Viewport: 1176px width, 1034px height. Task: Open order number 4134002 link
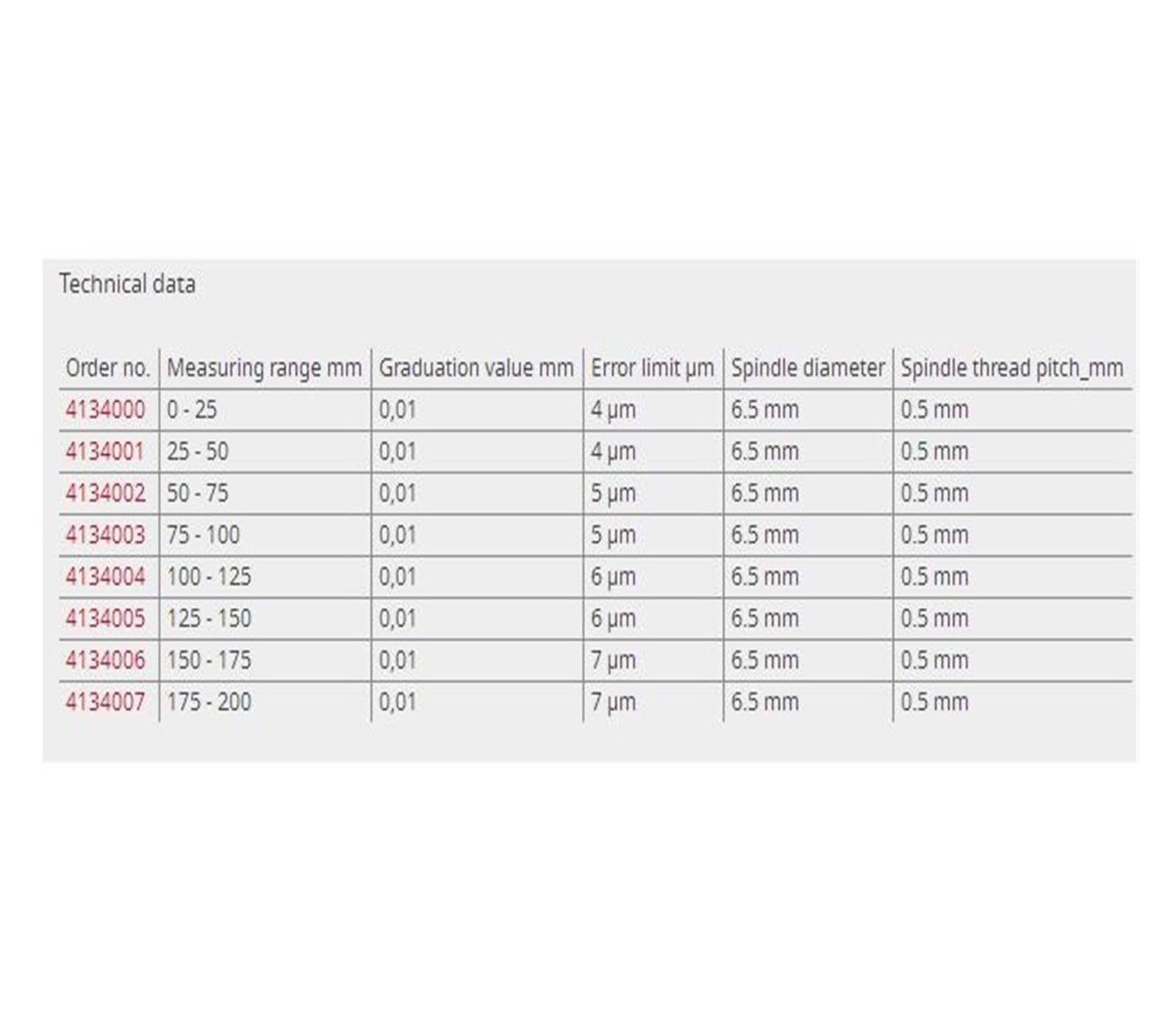(x=105, y=493)
